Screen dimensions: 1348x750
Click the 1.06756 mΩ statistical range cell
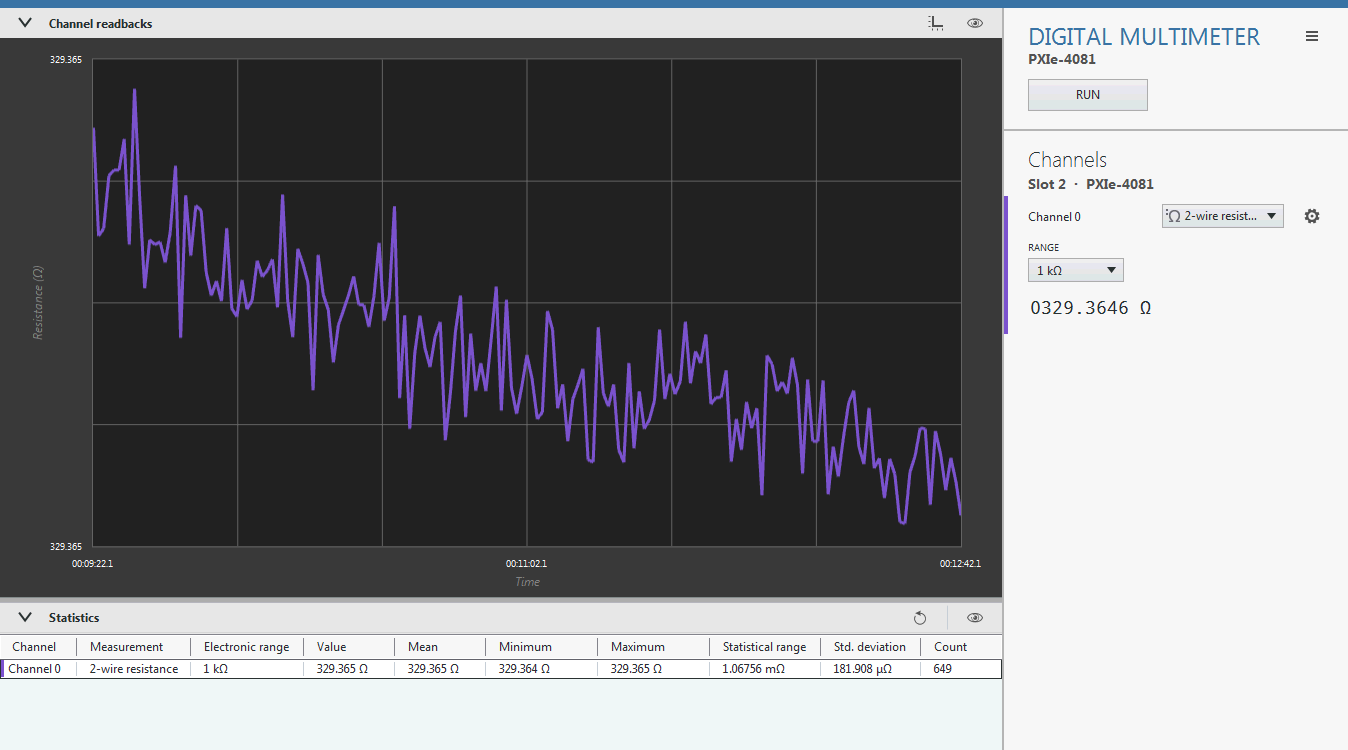click(x=756, y=669)
